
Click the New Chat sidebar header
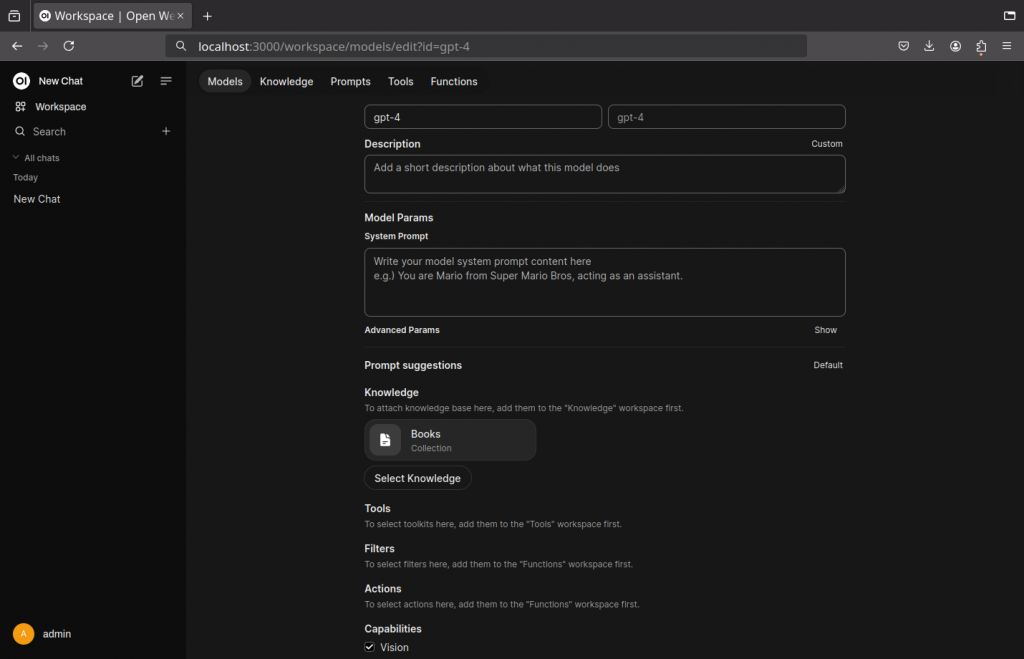tap(60, 81)
